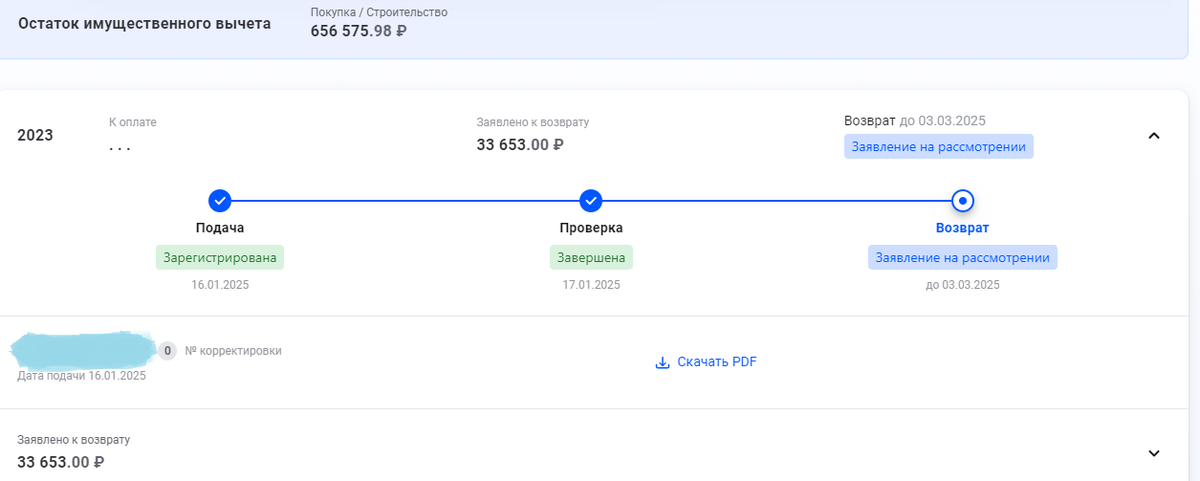Download the declaration via Скачать PDF link

click(716, 362)
